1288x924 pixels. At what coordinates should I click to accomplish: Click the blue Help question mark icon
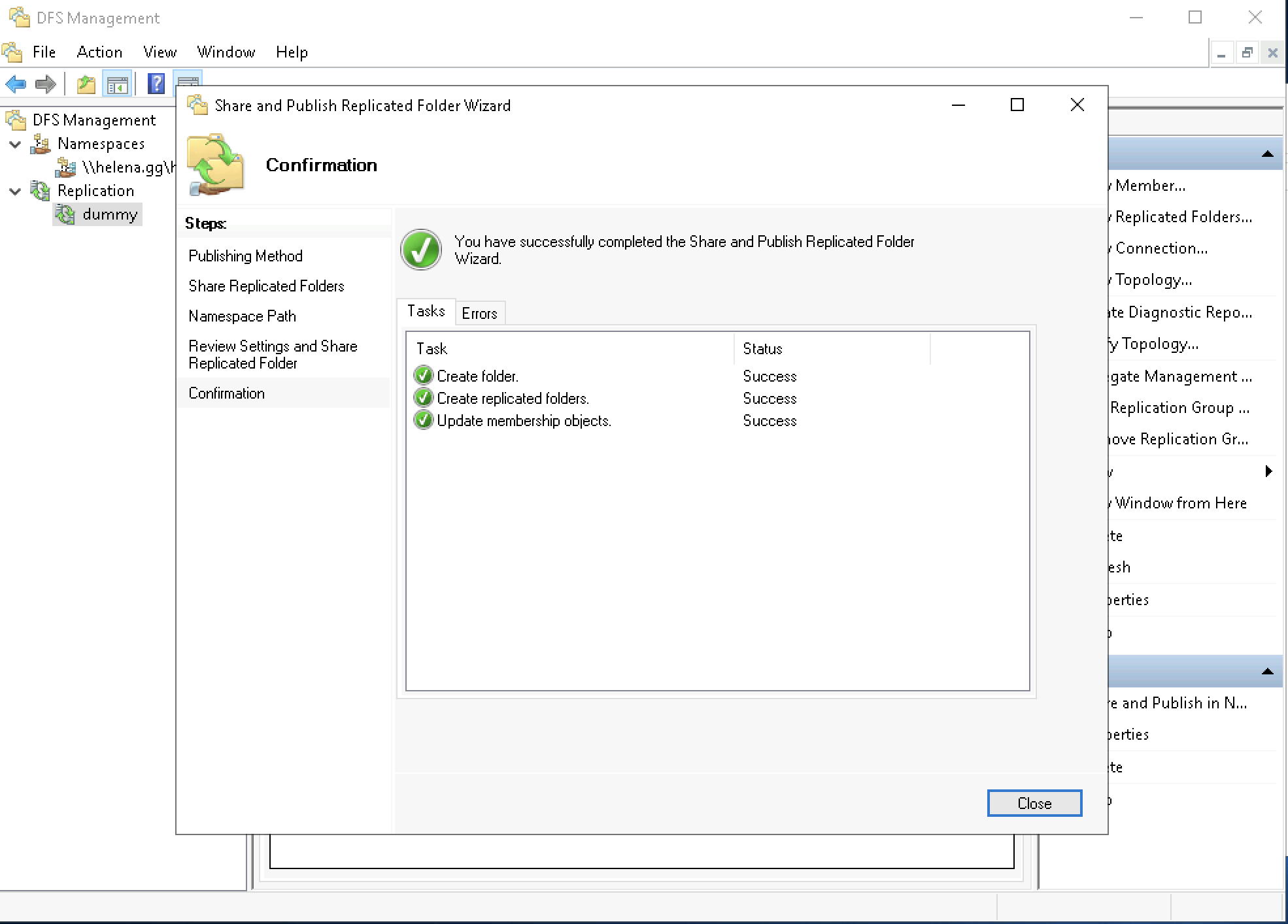(x=156, y=84)
